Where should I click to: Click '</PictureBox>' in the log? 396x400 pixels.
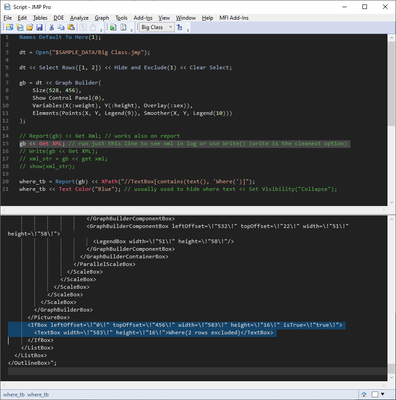click(x=49, y=317)
